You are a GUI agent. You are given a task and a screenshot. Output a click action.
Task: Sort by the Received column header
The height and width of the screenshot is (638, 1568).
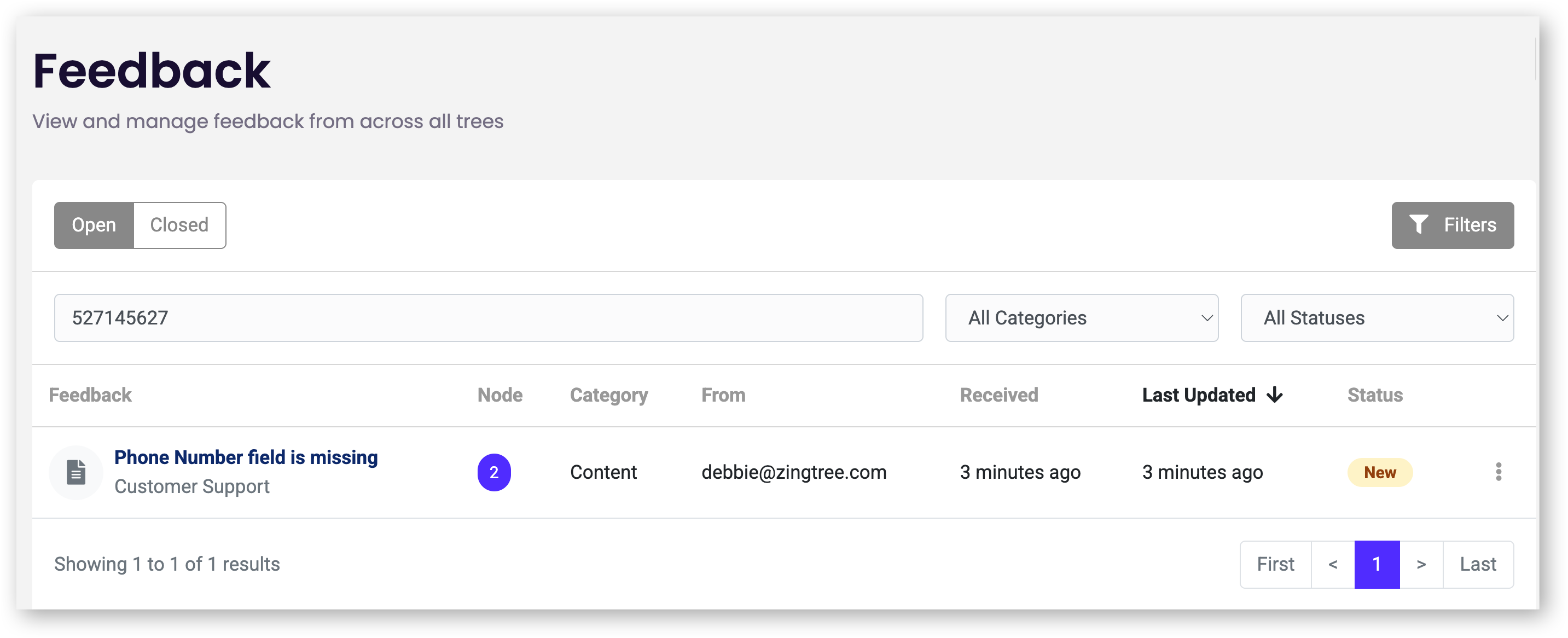999,395
